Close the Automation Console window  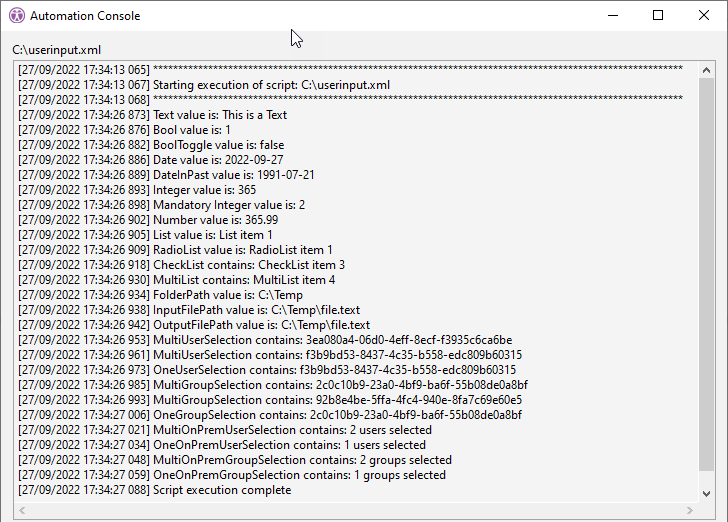(703, 15)
